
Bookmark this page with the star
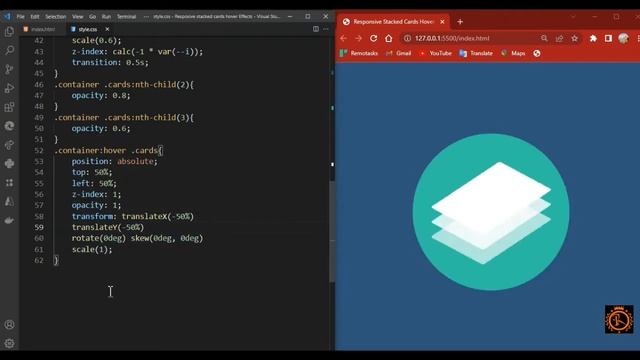click(x=575, y=38)
